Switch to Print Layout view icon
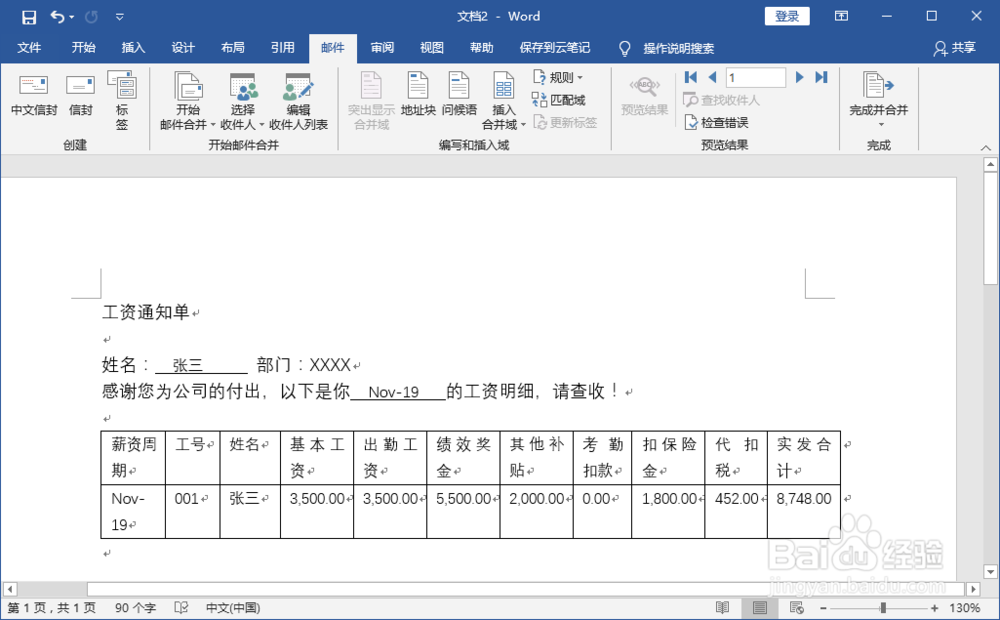The height and width of the screenshot is (620, 1000). (759, 608)
